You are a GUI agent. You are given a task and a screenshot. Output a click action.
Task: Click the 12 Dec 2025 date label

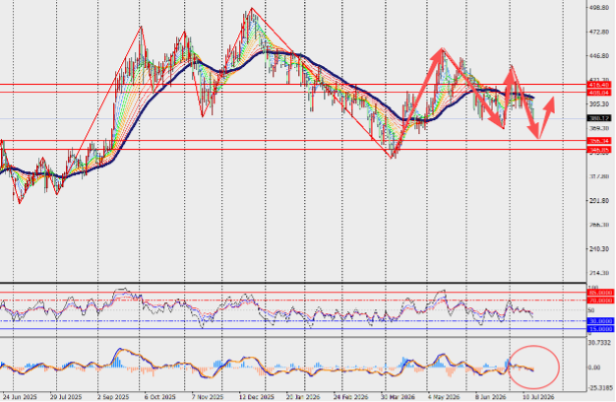tap(257, 397)
